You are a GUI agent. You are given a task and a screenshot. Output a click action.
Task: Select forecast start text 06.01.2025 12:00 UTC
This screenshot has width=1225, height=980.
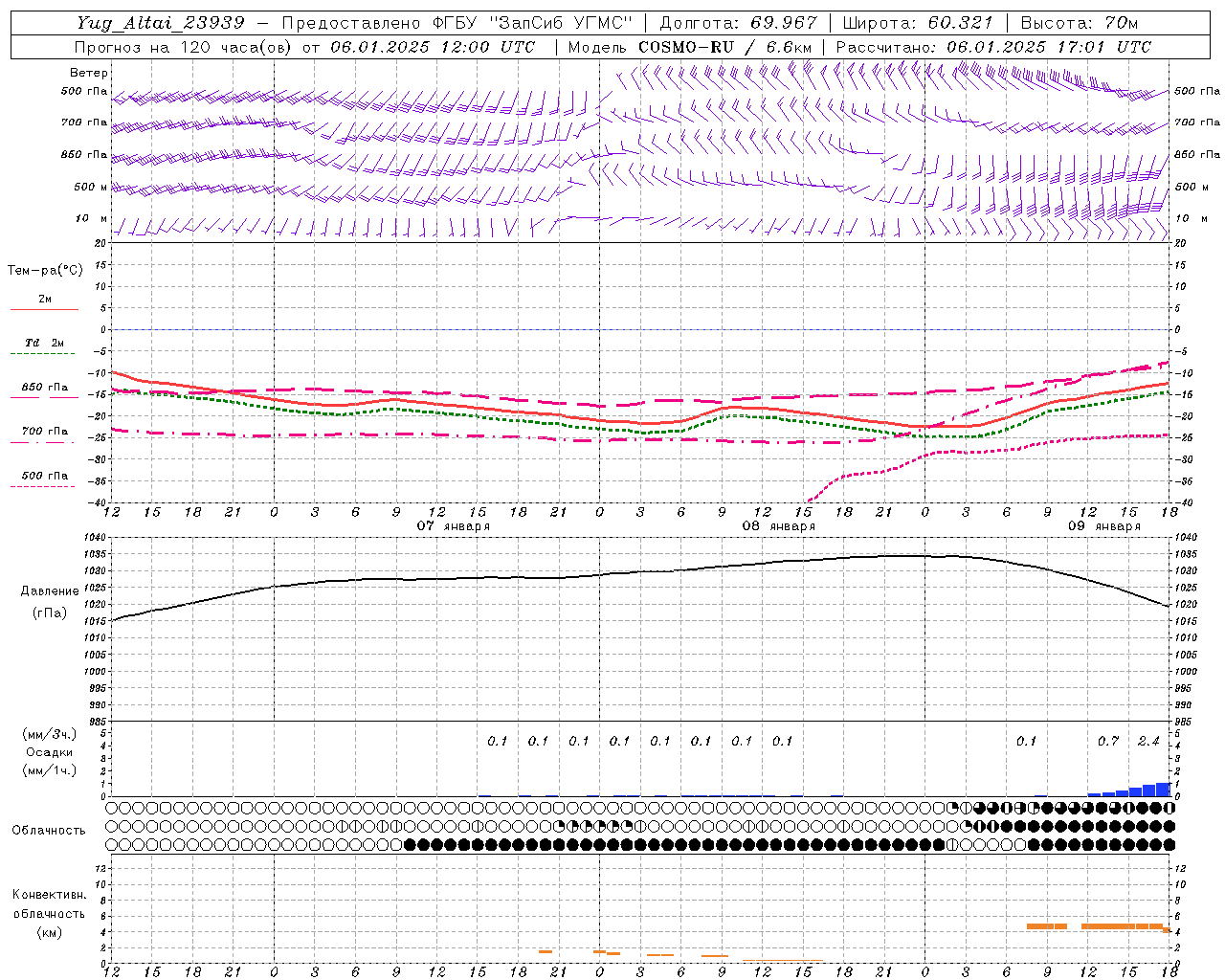coord(432,47)
